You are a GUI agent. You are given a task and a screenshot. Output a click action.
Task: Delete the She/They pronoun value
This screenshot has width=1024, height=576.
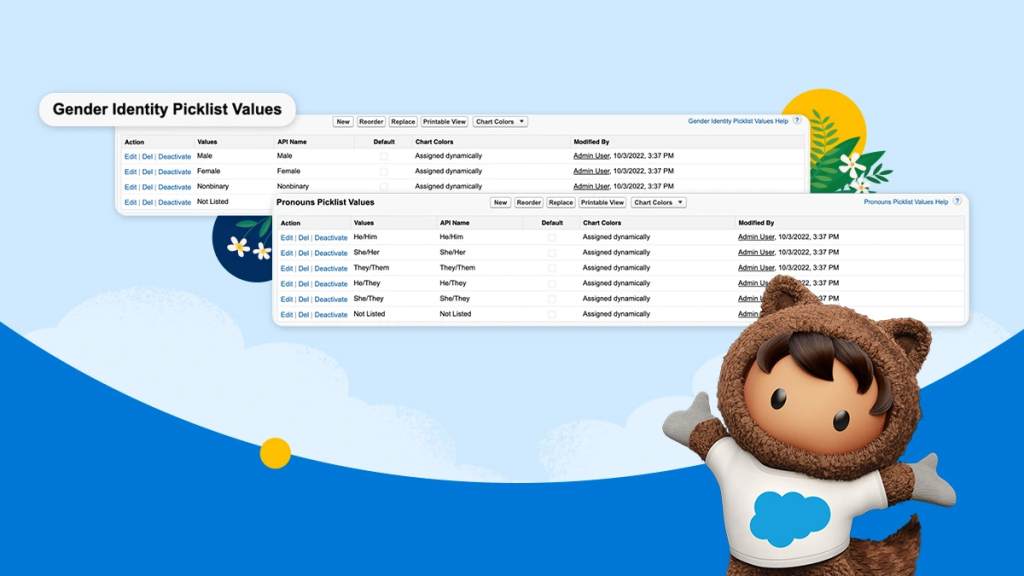(x=304, y=299)
